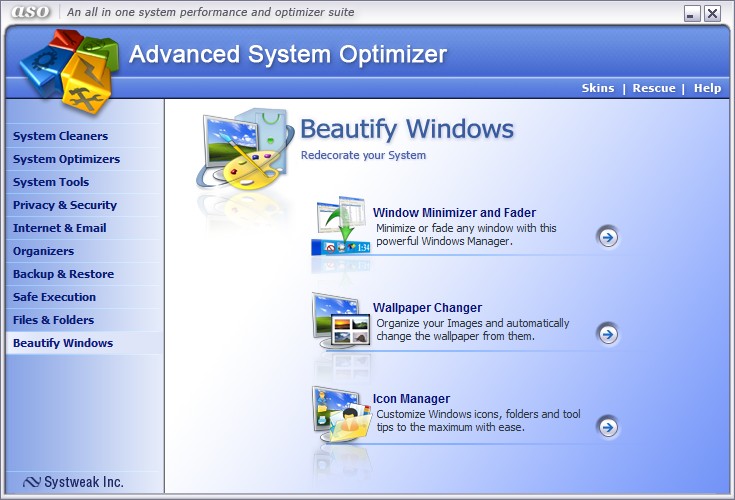Launch Wallpaper Changer via its arrow button
This screenshot has height=500, width=735.
[608, 334]
